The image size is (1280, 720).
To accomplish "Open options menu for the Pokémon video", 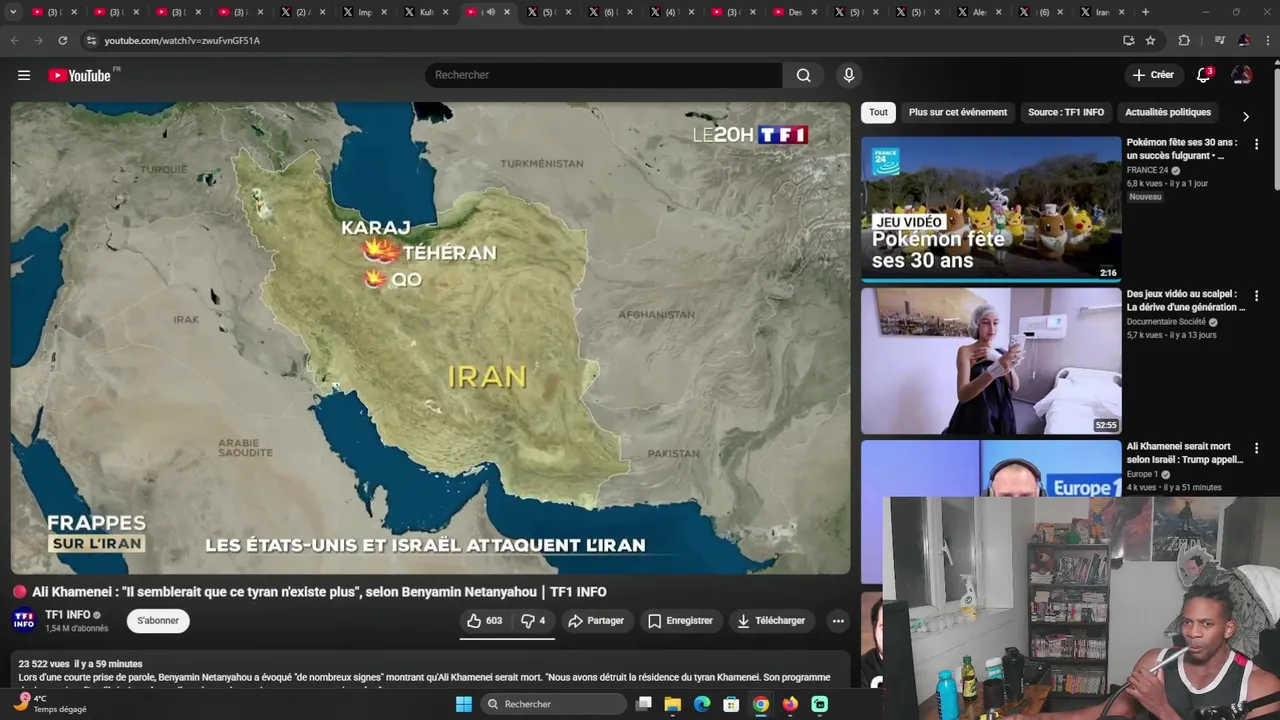I will [x=1257, y=144].
